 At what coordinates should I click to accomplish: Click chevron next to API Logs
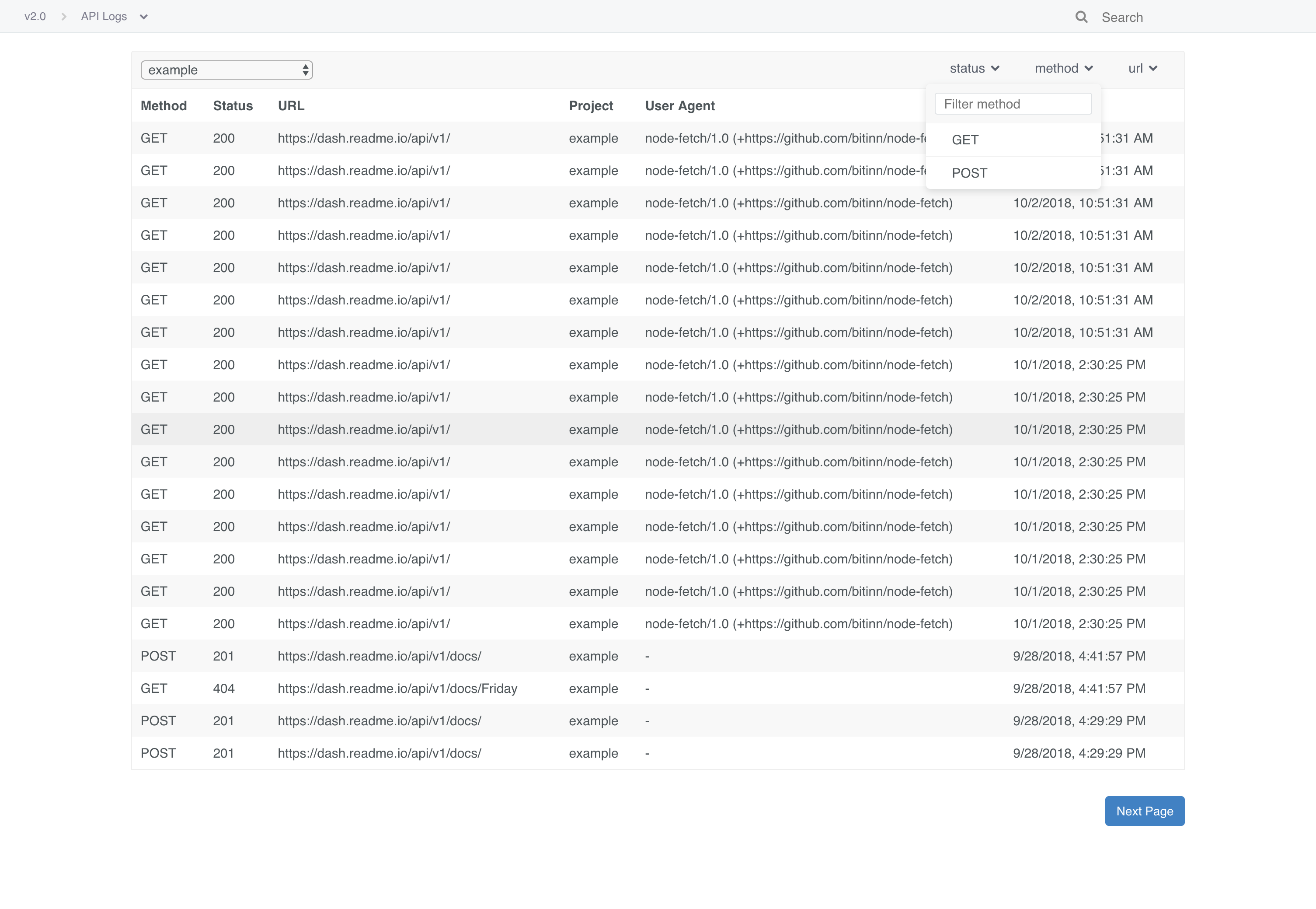[143, 17]
